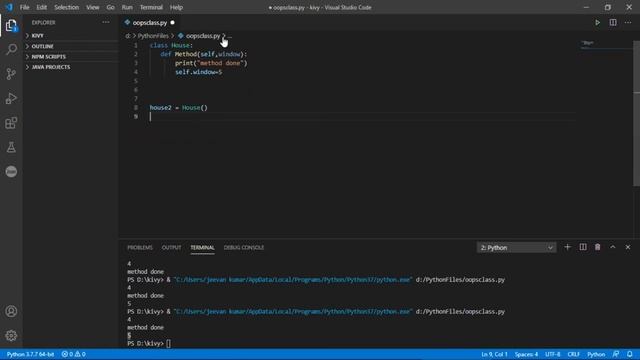Create a new terminal with plus icon
The width and height of the screenshot is (640, 360).
[x=567, y=247]
